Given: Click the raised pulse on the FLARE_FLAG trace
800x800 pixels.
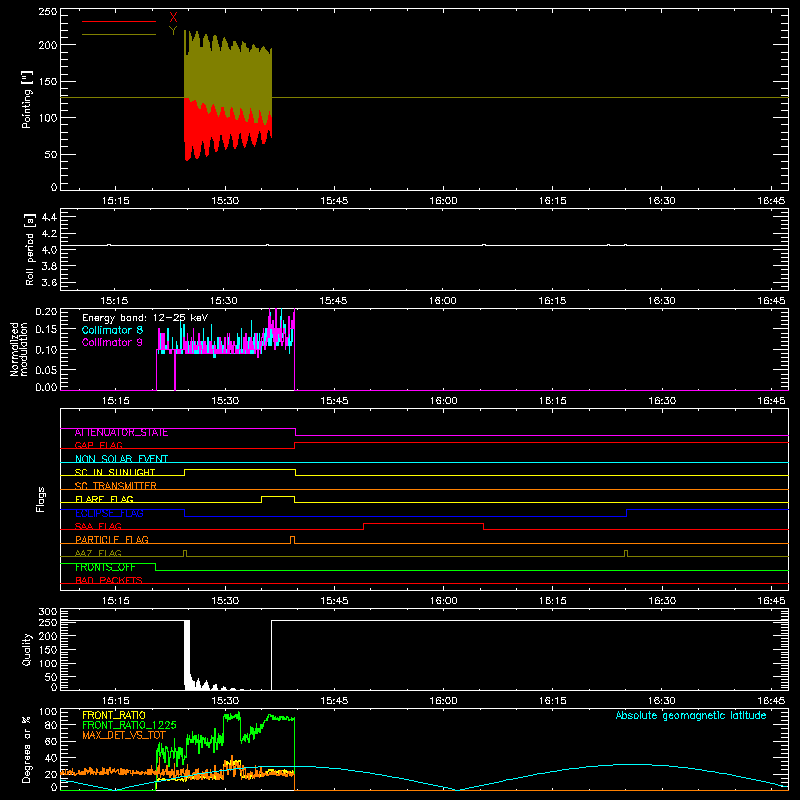Looking at the screenshot, I should click(278, 496).
